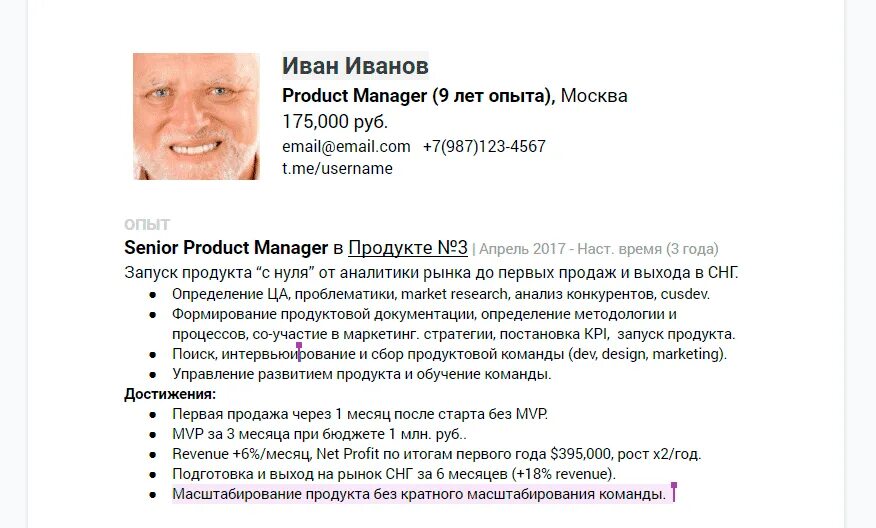This screenshot has width=876, height=528.
Task: Click the purple collaborator cursor in интервьюирование
Action: pyautogui.click(x=299, y=352)
